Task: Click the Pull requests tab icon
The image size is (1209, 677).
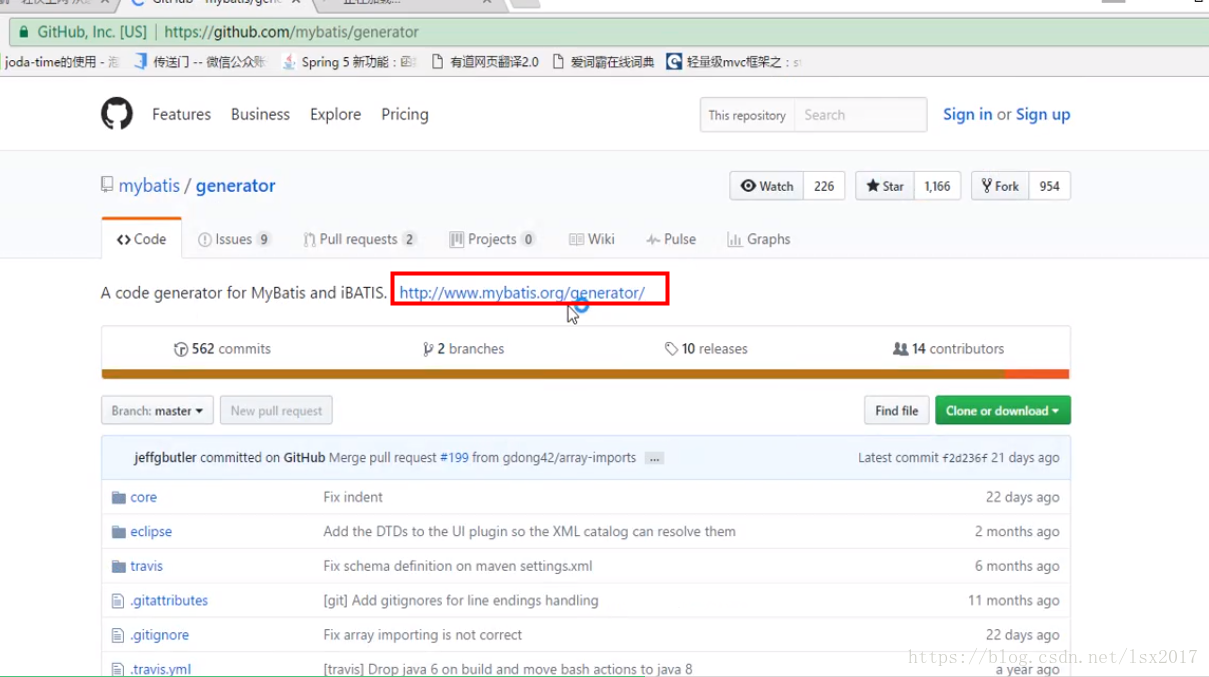Action: point(309,239)
